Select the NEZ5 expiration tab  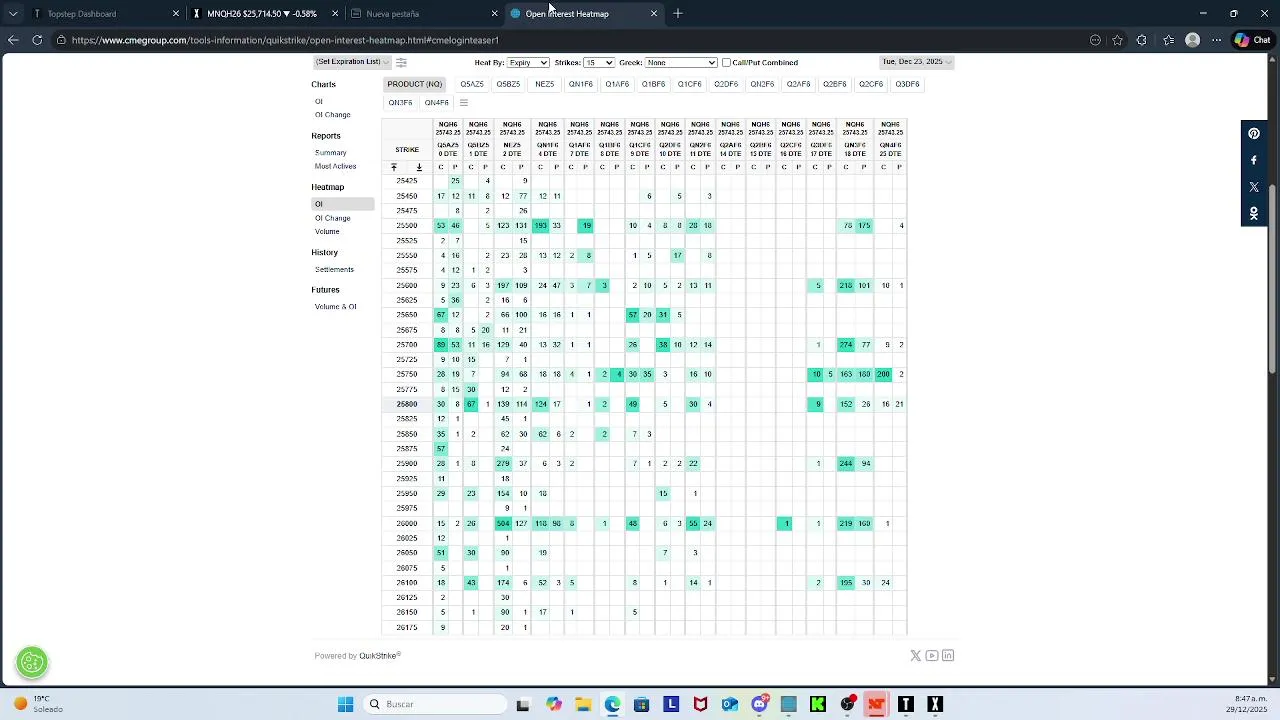(x=544, y=84)
